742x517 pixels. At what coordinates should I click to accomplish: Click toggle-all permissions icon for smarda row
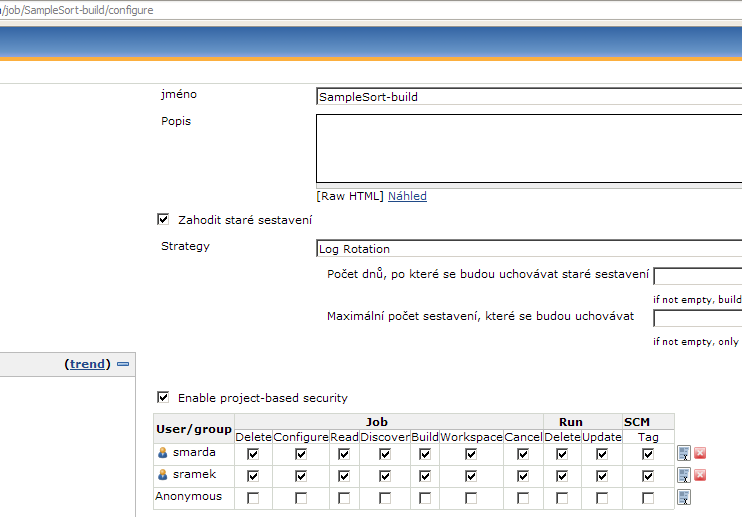click(684, 453)
